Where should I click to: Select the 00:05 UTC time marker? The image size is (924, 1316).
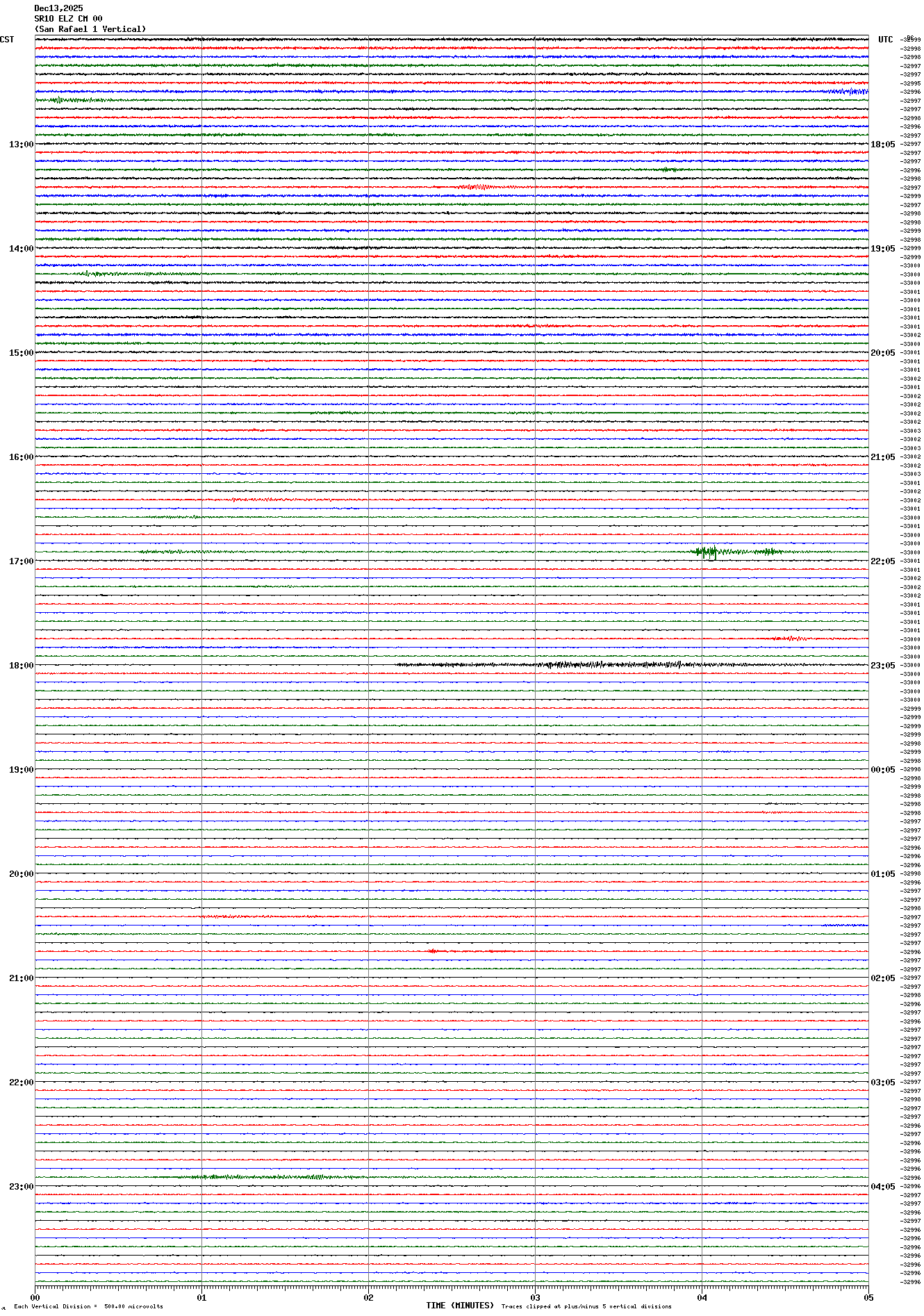click(882, 770)
